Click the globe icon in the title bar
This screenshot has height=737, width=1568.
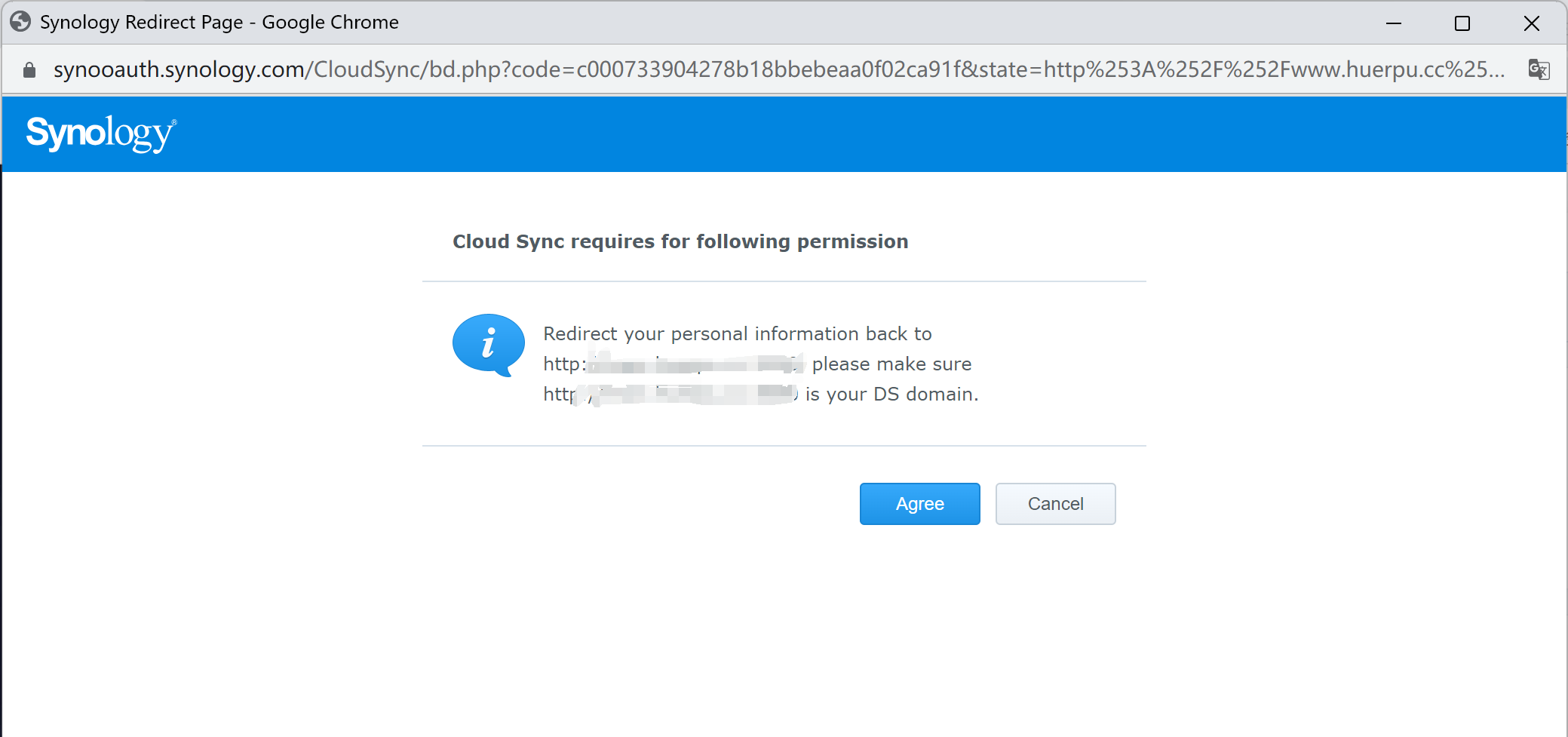pos(20,22)
